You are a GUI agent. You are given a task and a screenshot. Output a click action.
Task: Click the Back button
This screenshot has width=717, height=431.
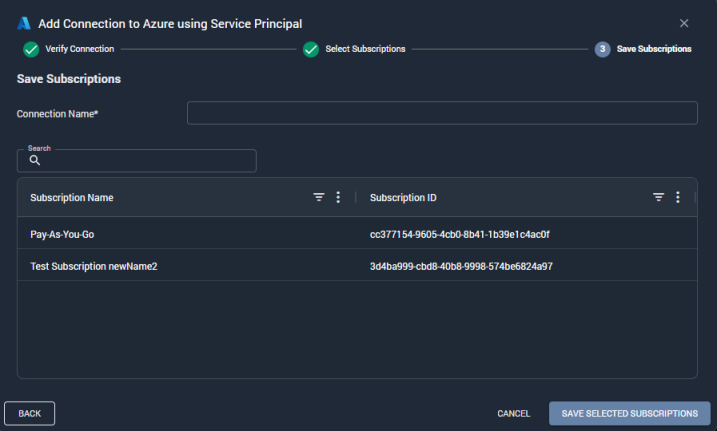[x=30, y=413]
